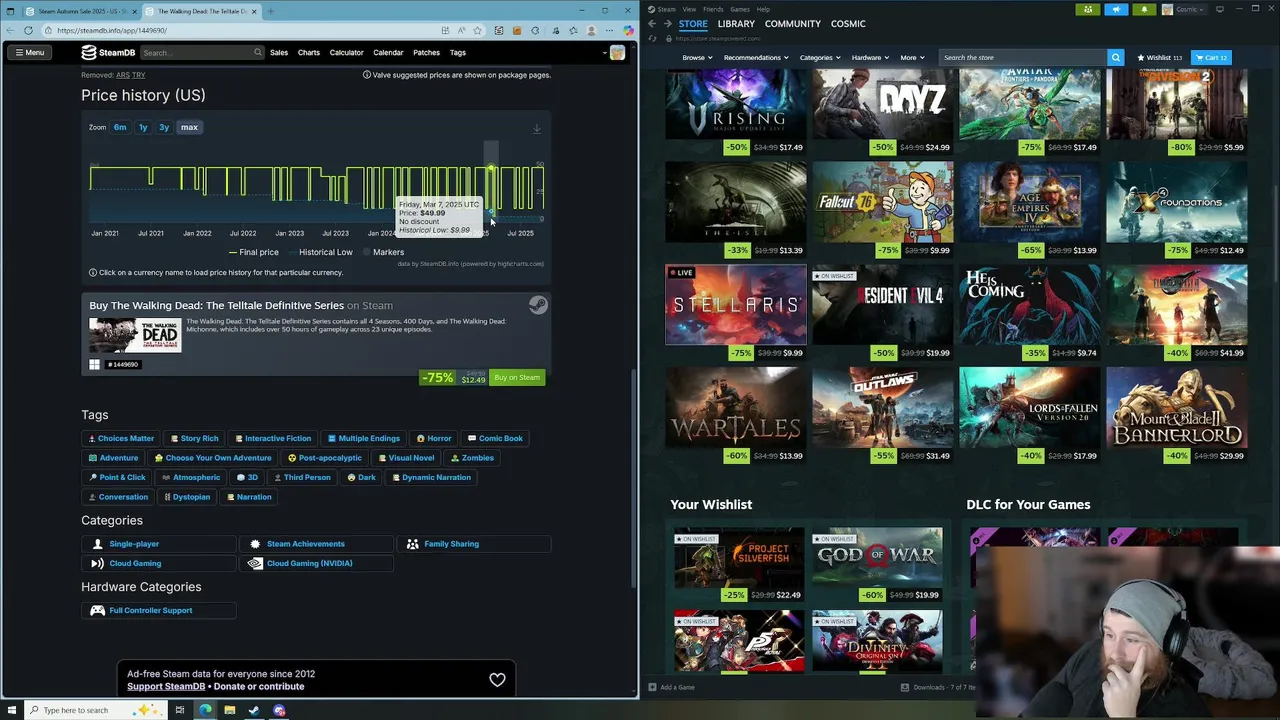Click Steam logo icon in buy widget
Screen dimensions: 1280x720
(538, 305)
